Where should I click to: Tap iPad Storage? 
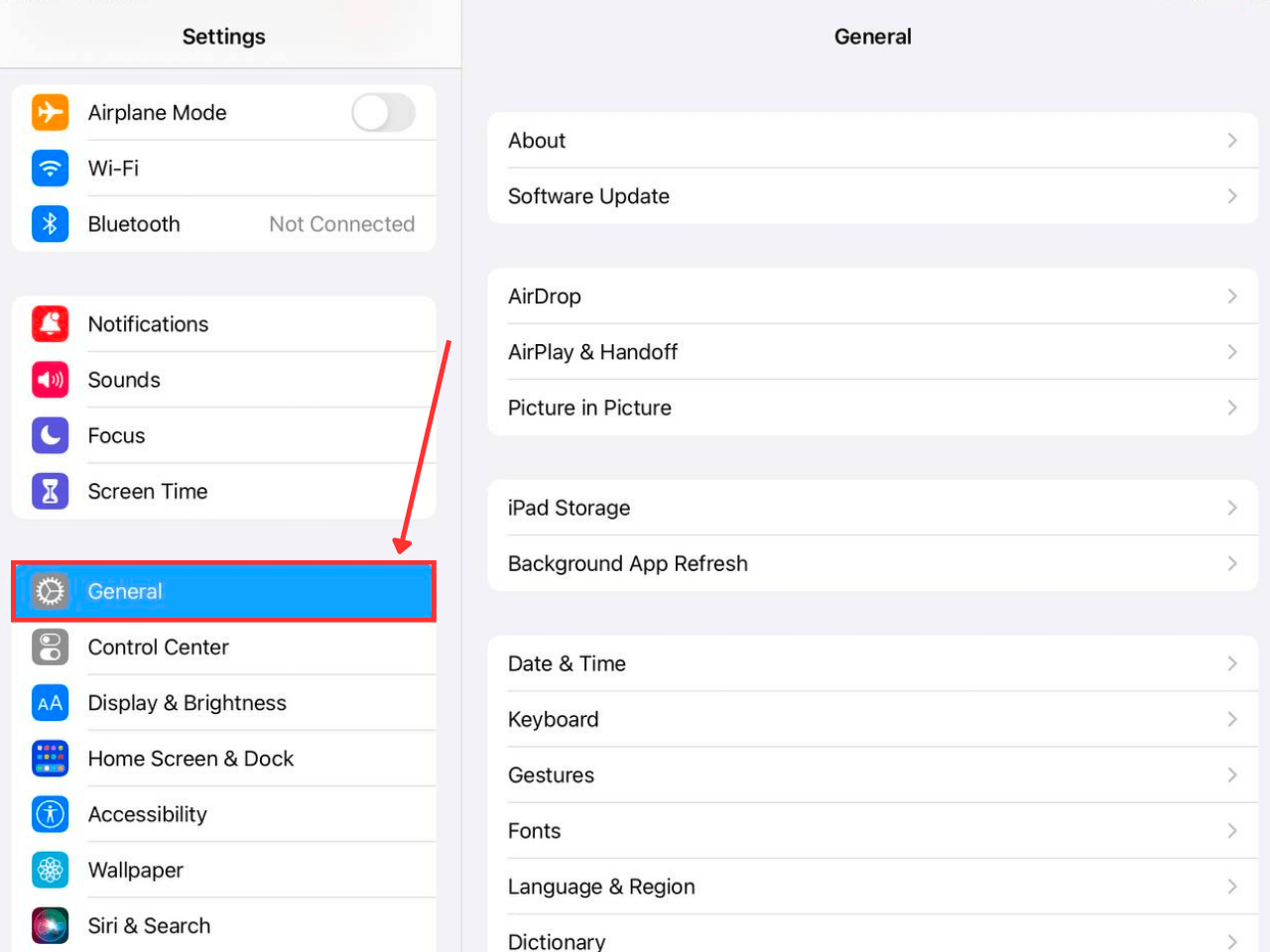click(873, 508)
